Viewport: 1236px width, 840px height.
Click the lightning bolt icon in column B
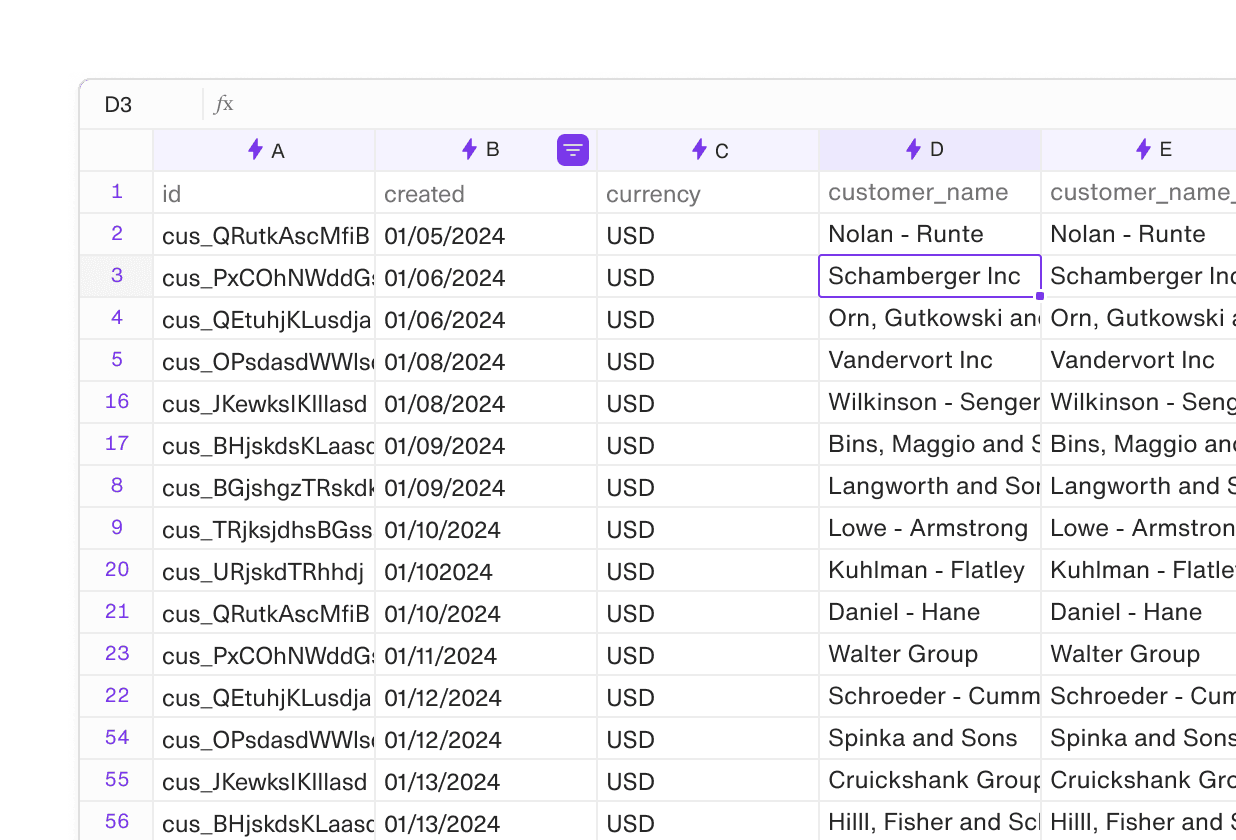click(469, 150)
